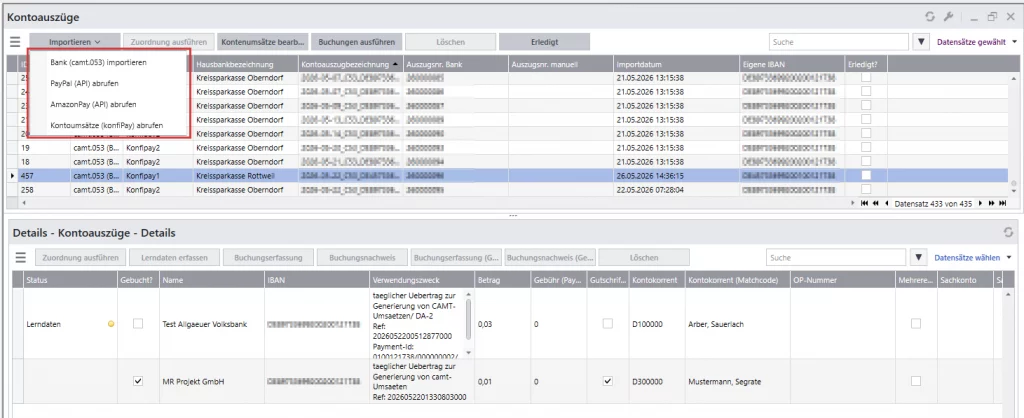
Task: Tick Erledigt? for the row with ID 18
Action: (x=866, y=161)
